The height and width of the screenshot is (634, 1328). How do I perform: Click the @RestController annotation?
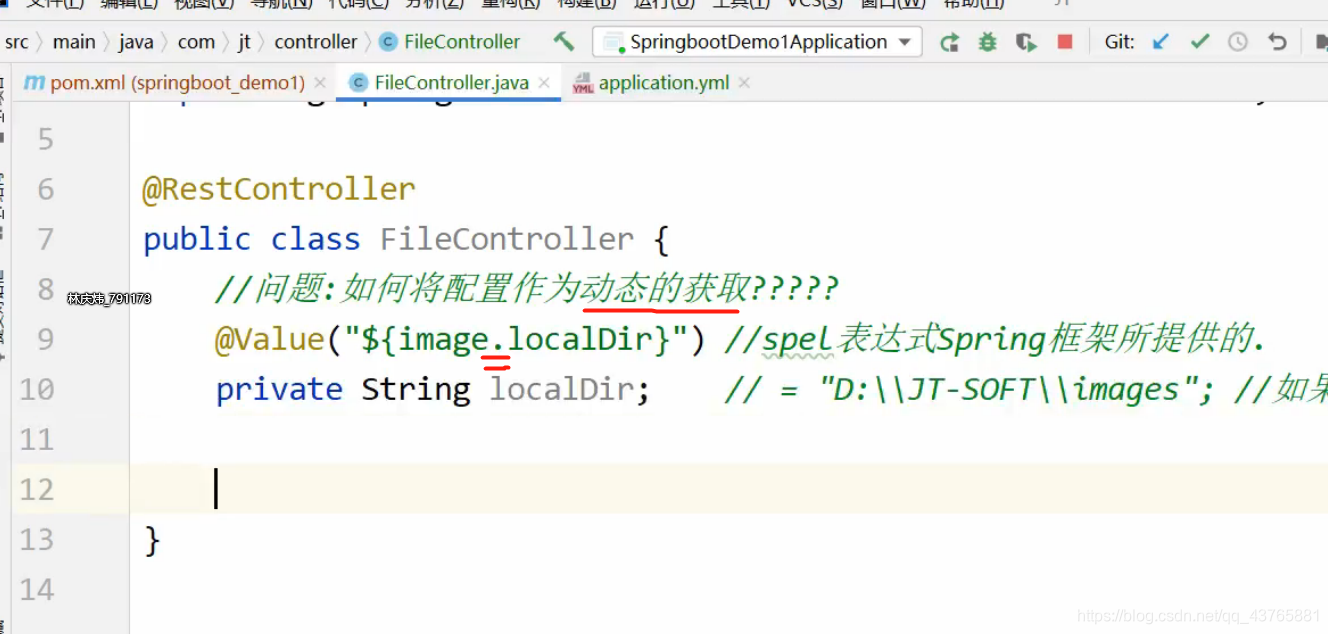pos(279,189)
